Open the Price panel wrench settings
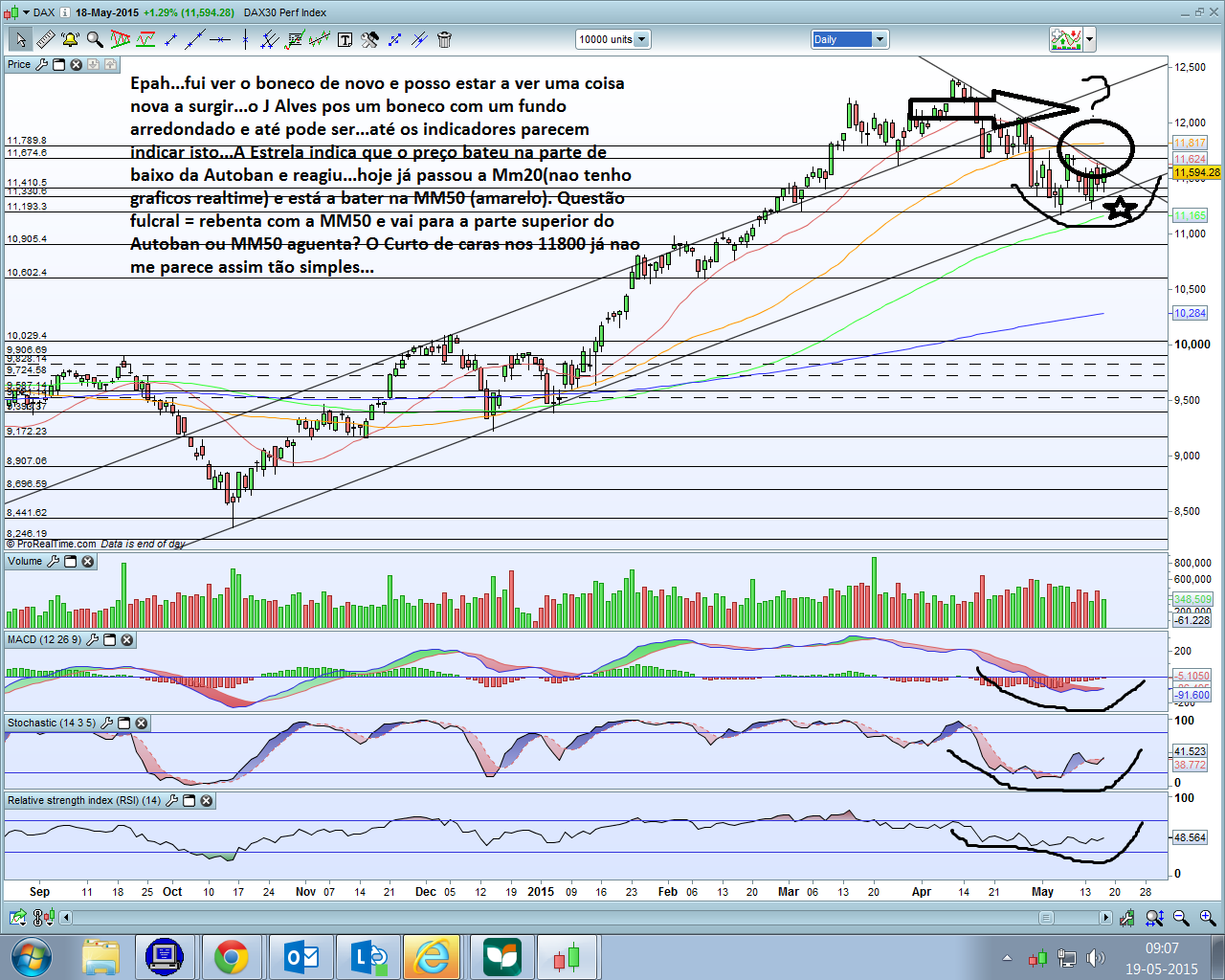 coord(41,64)
